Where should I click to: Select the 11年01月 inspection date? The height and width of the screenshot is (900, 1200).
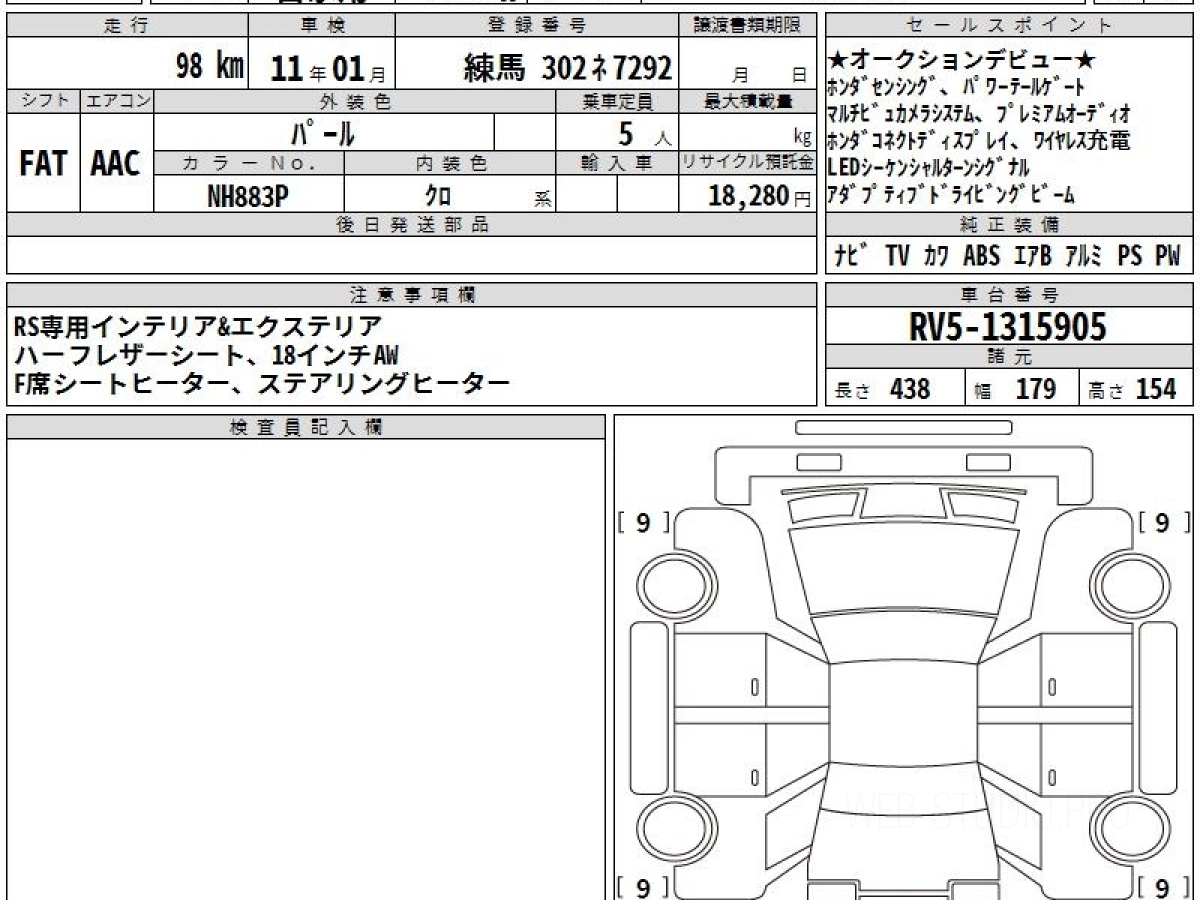pos(329,68)
